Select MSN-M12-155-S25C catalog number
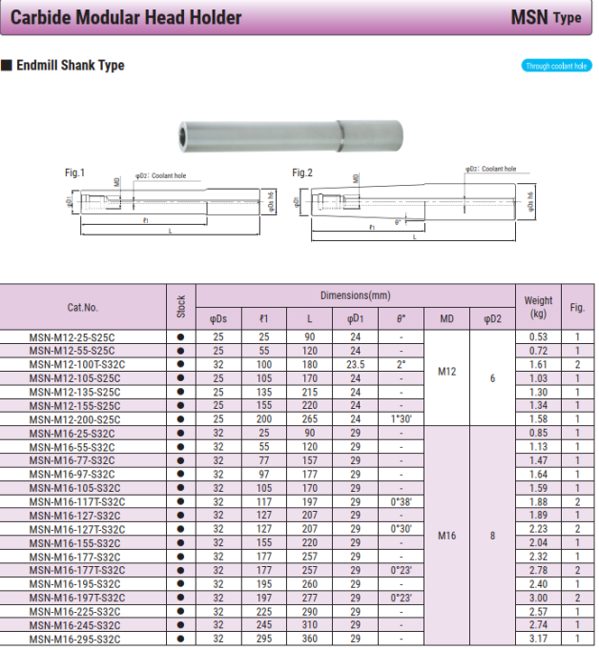The image size is (599, 650). pyautogui.click(x=75, y=406)
